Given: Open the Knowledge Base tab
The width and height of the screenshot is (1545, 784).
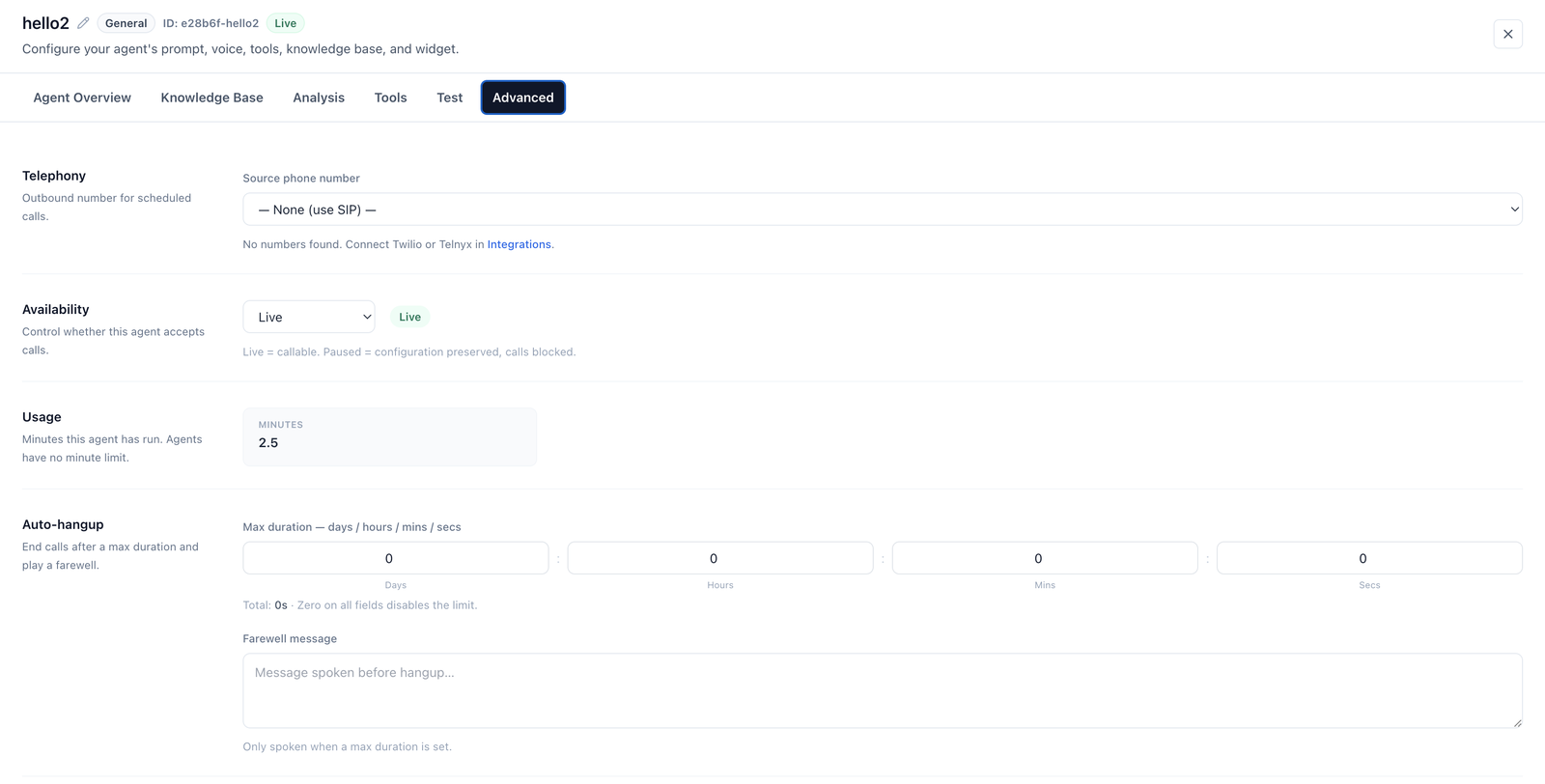Looking at the screenshot, I should tap(212, 98).
